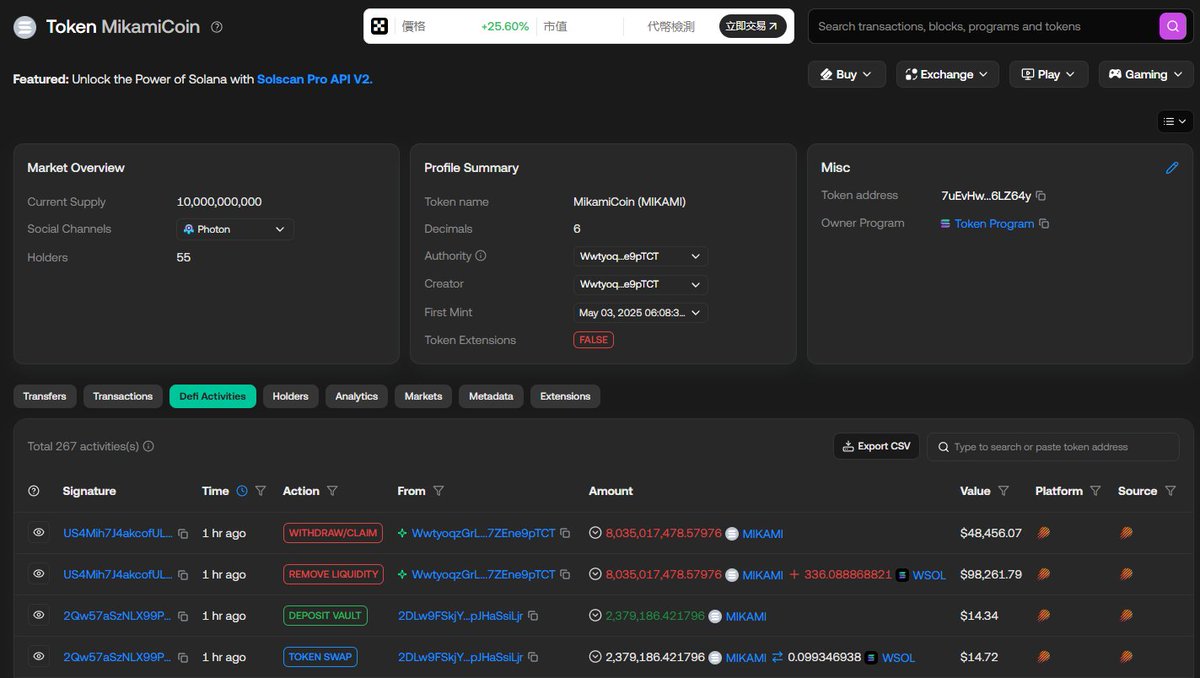Open the Solscan Pro API V2 link
Screen dimensions: 1200x678
coord(315,78)
